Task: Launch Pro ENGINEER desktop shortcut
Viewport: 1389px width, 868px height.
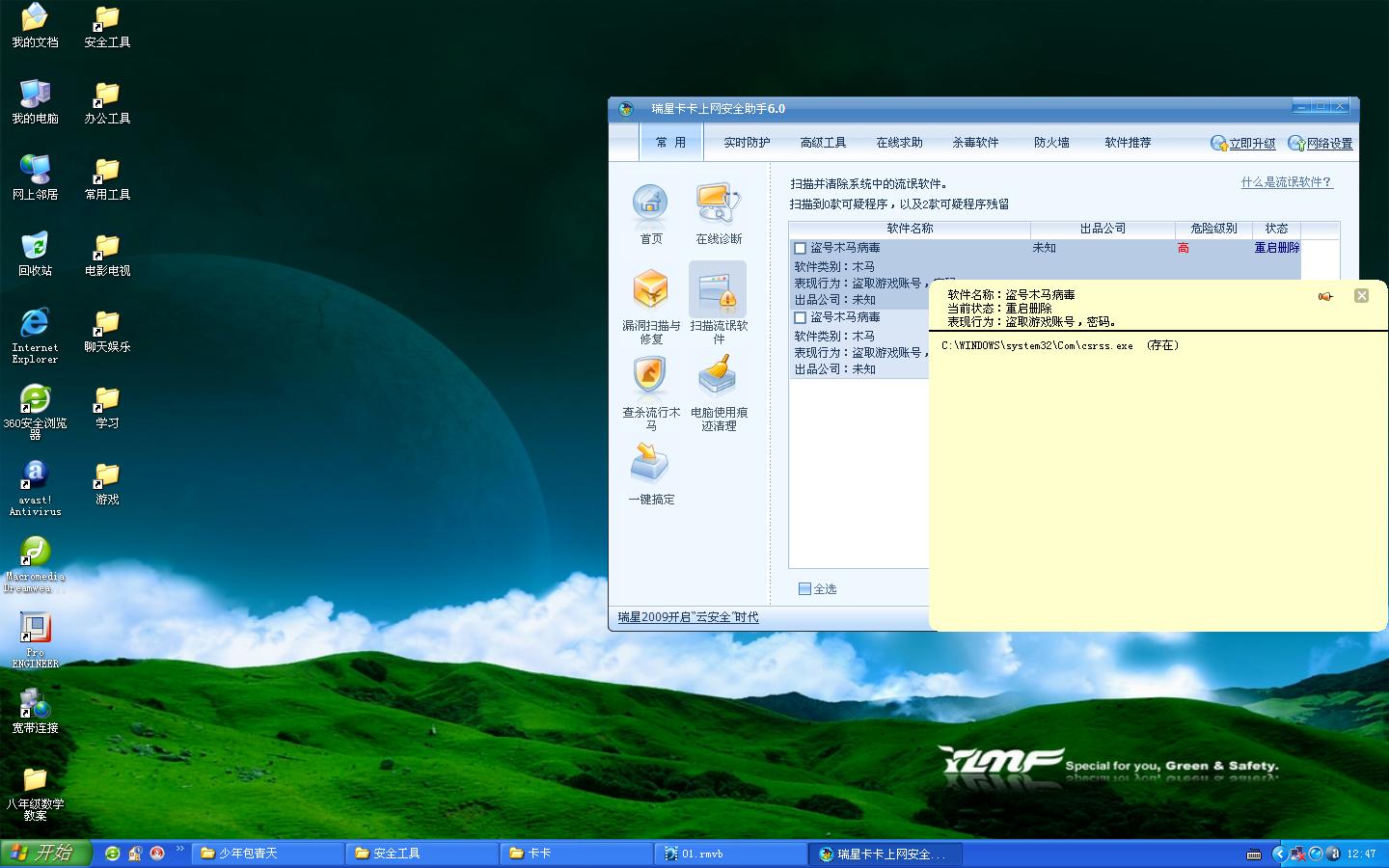Action: (x=35, y=640)
